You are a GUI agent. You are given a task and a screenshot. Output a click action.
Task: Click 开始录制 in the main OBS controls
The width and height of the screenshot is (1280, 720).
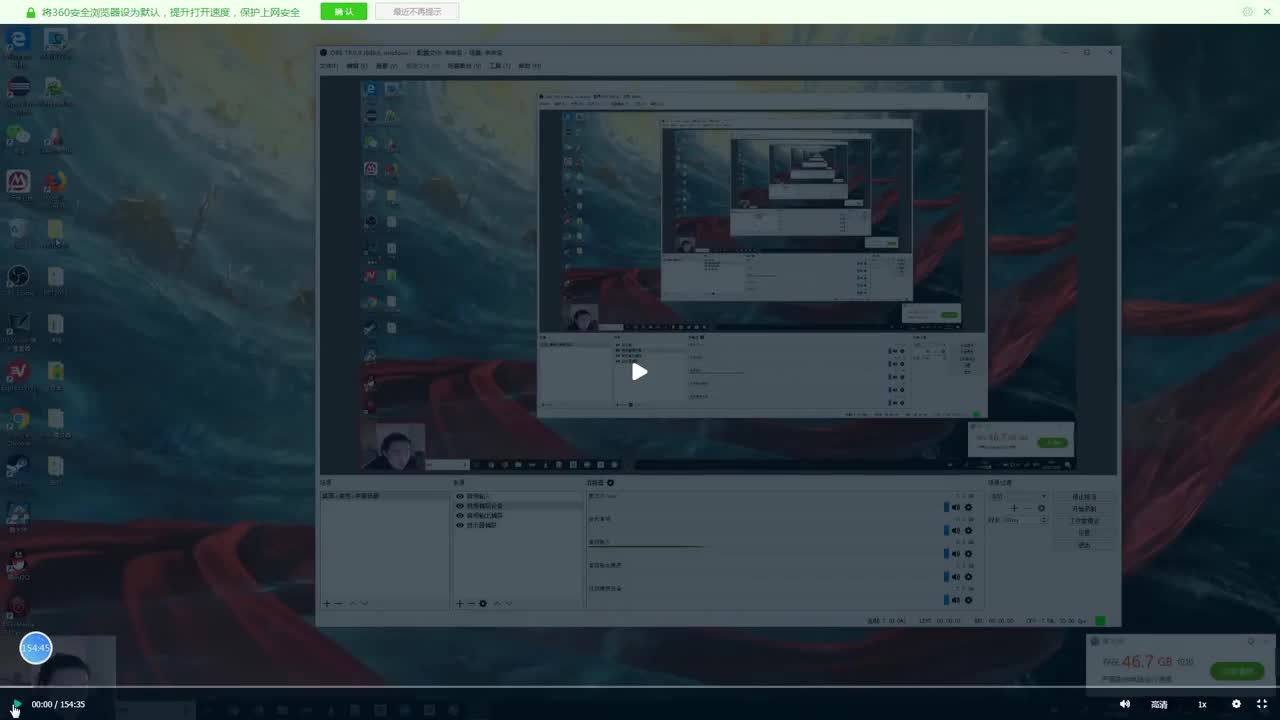[1084, 509]
